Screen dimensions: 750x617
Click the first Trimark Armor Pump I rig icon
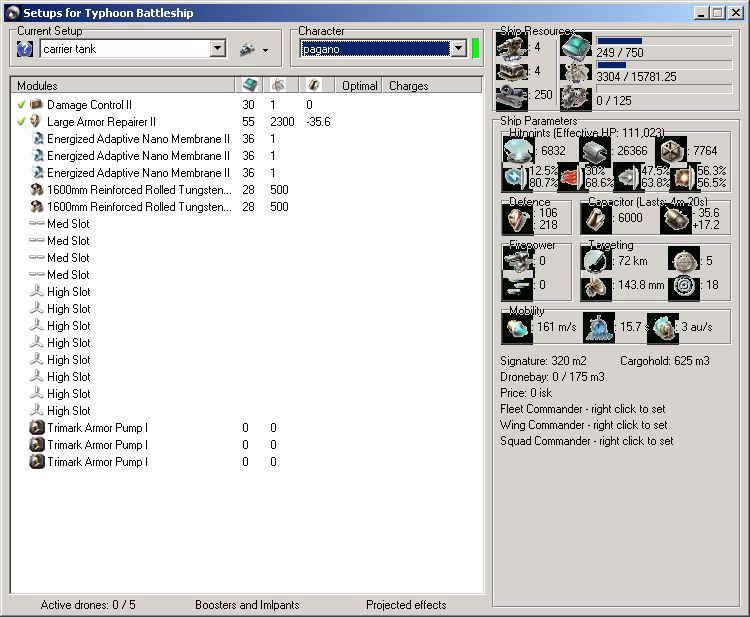[37, 428]
